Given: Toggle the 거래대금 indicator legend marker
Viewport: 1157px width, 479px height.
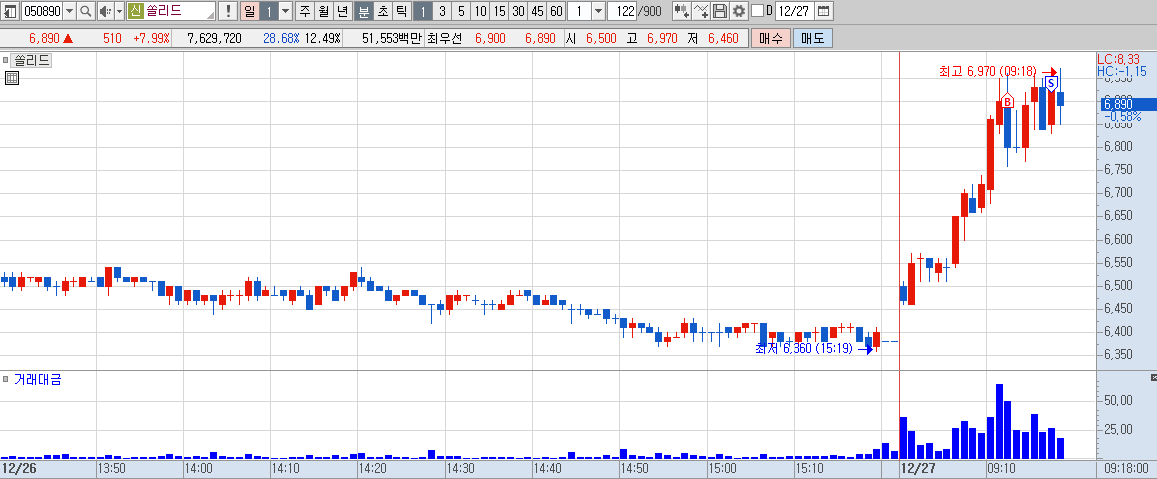Looking at the screenshot, I should 6,379.
